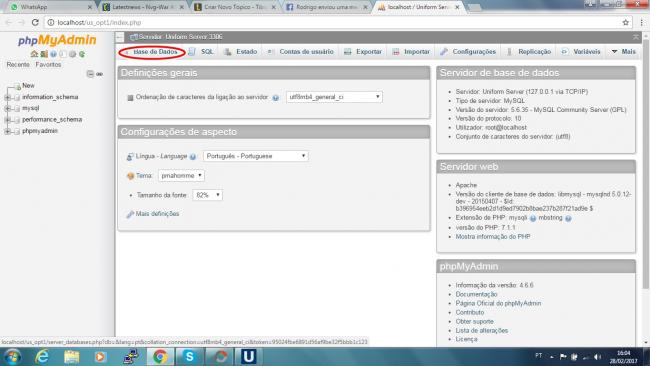The width and height of the screenshot is (650, 366).
Task: Click the green reload navigation panel icon
Action: (x=82, y=54)
